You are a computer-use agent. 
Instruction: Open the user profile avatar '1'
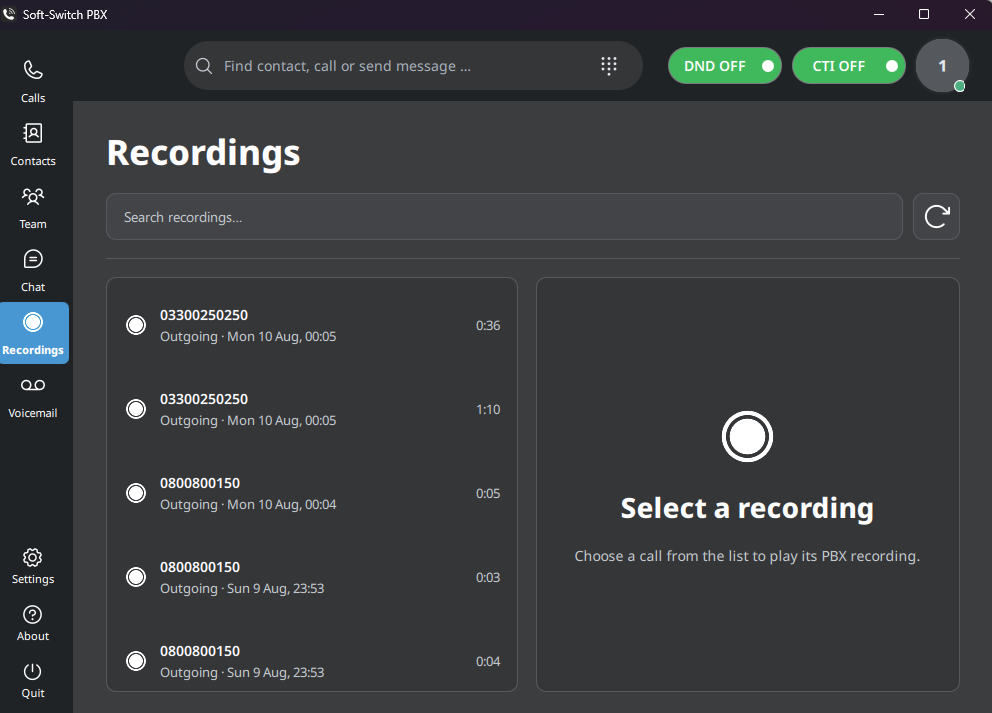[942, 66]
